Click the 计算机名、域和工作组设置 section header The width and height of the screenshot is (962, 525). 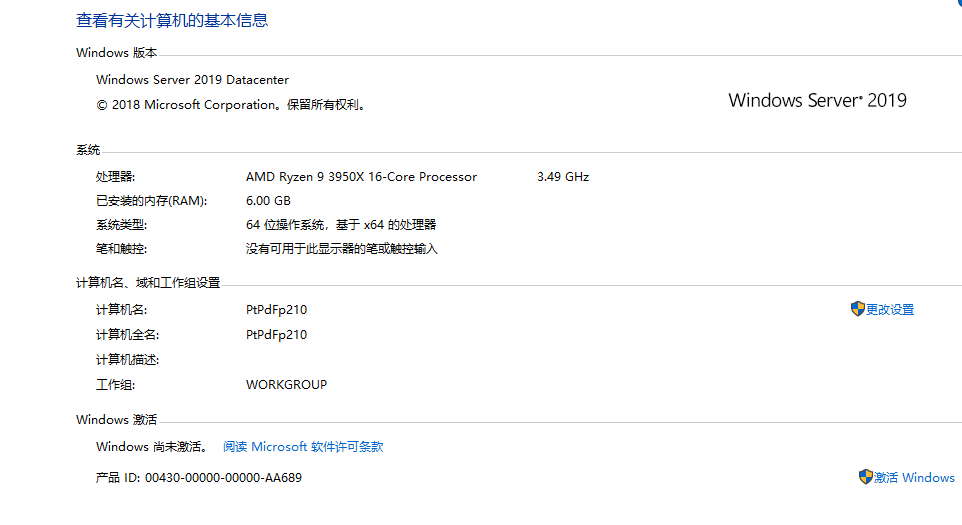pos(148,283)
